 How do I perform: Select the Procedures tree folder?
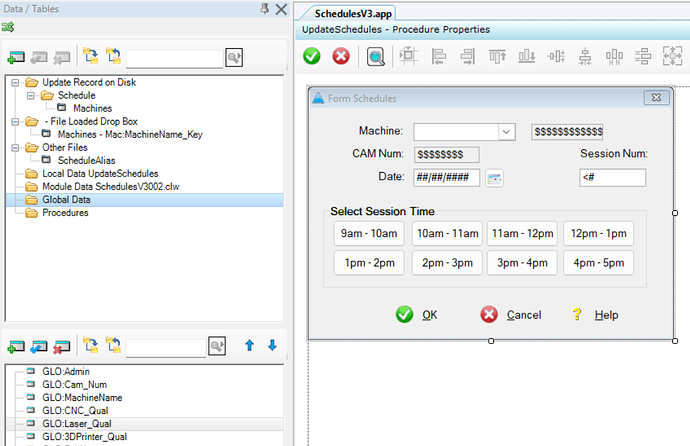click(x=65, y=213)
